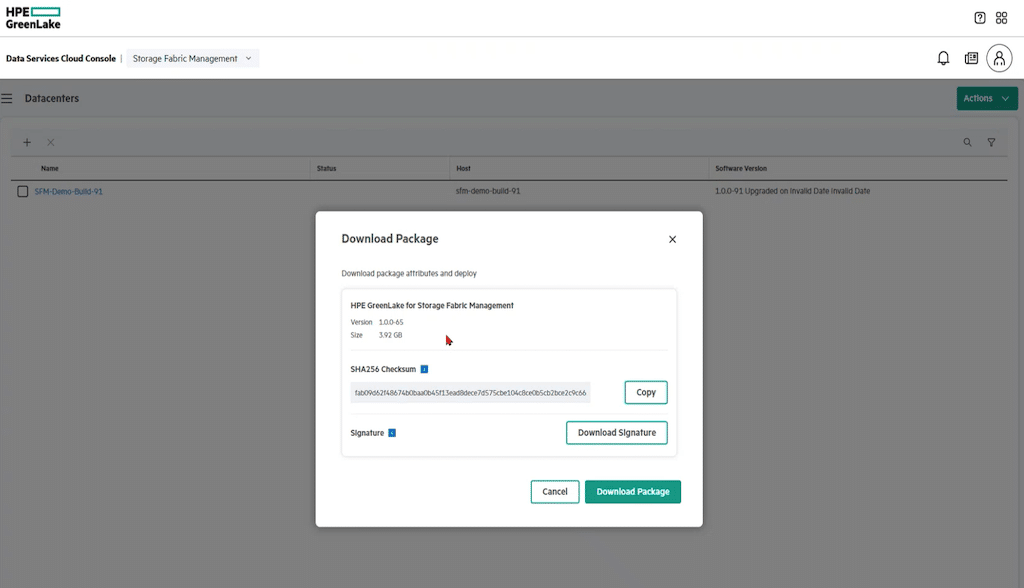Open the hamburger navigation menu

7,98
